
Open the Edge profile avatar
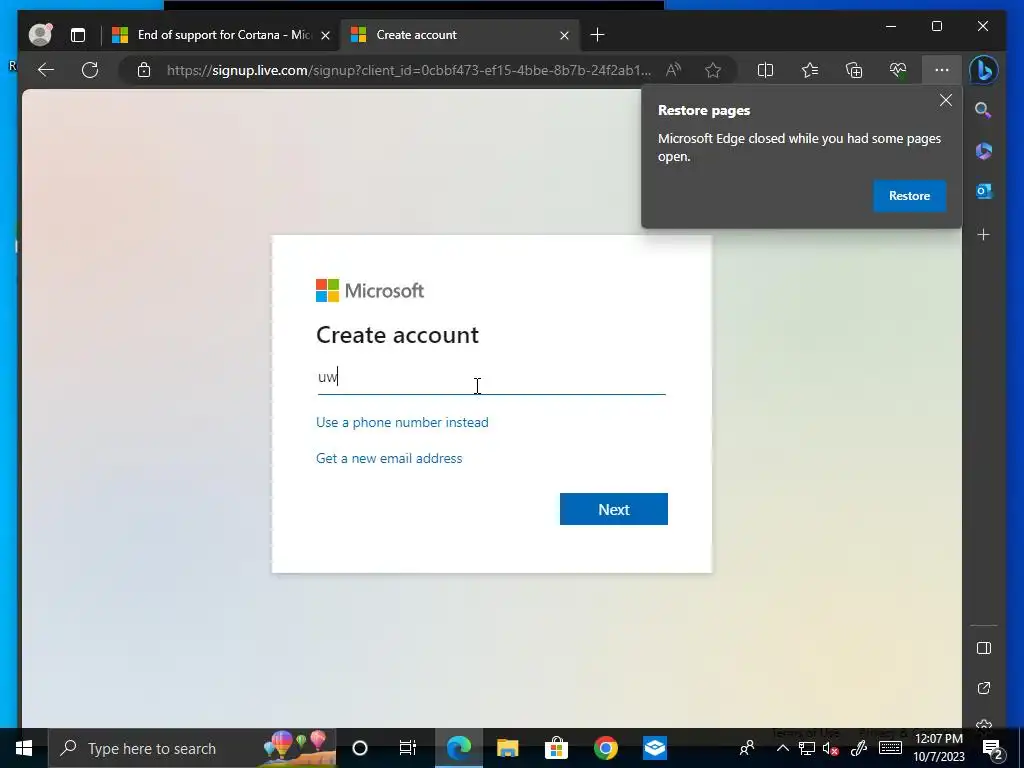(x=40, y=35)
